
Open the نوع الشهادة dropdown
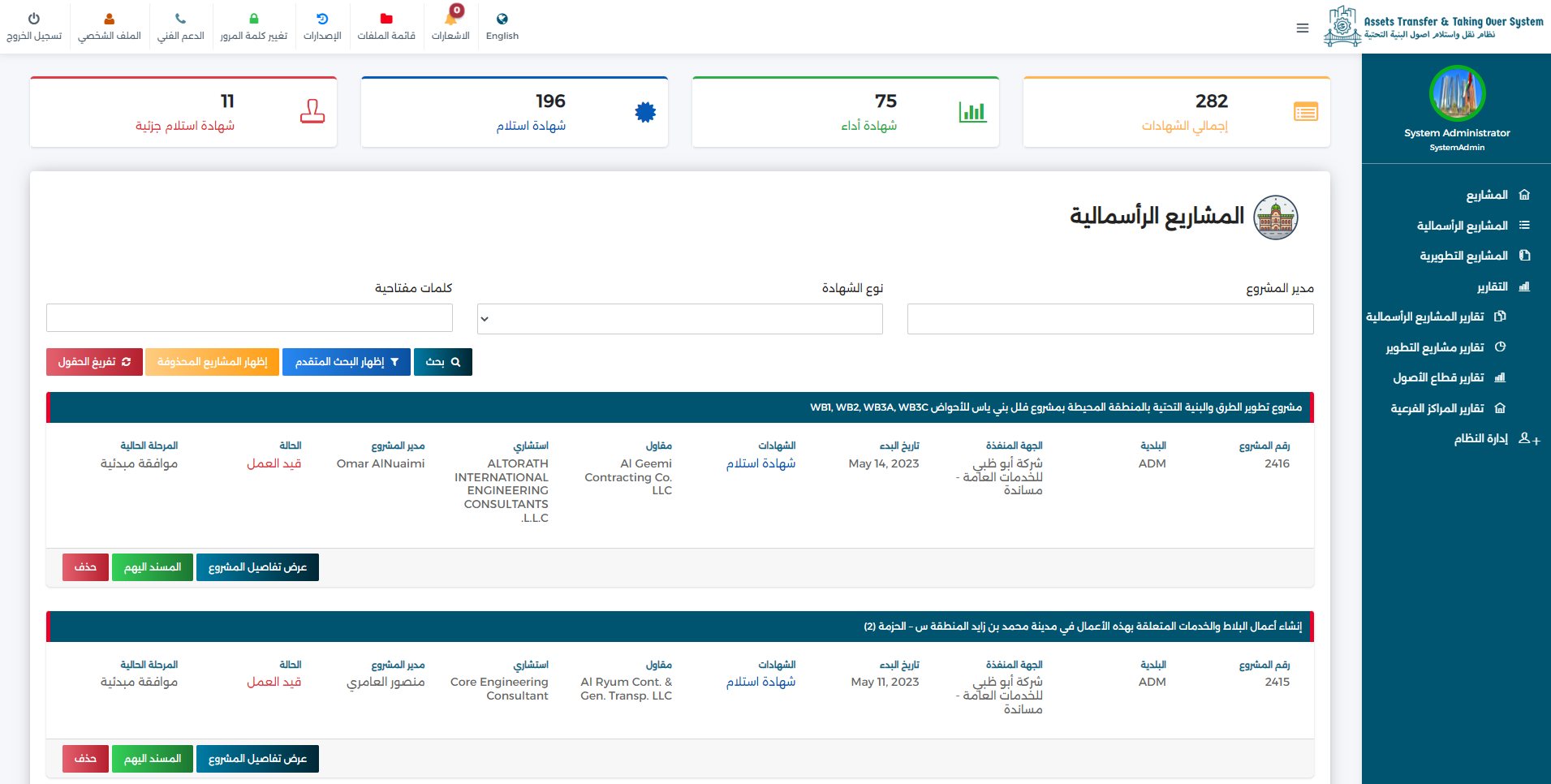(679, 319)
